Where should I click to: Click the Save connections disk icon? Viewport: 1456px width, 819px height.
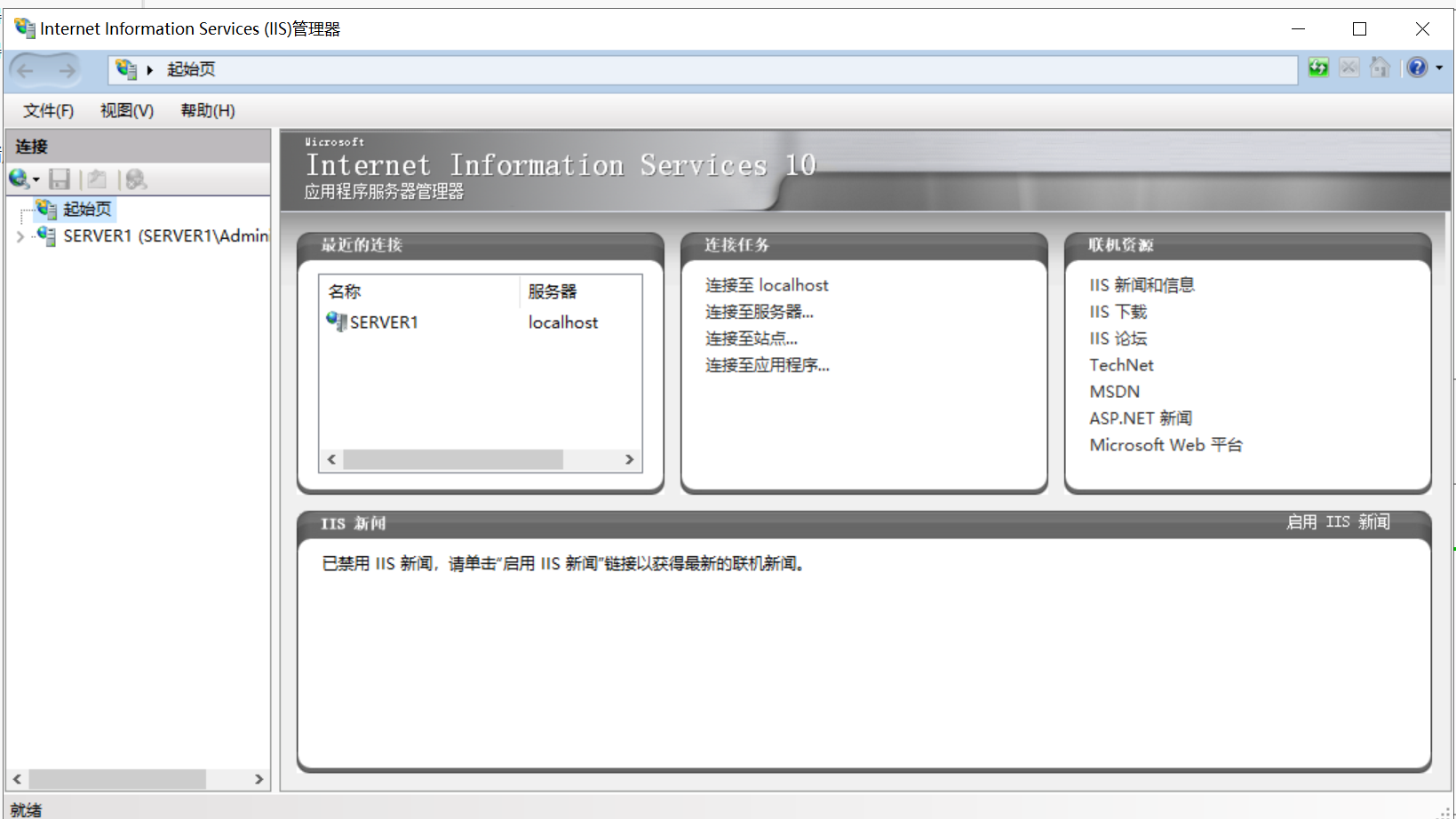[x=60, y=179]
